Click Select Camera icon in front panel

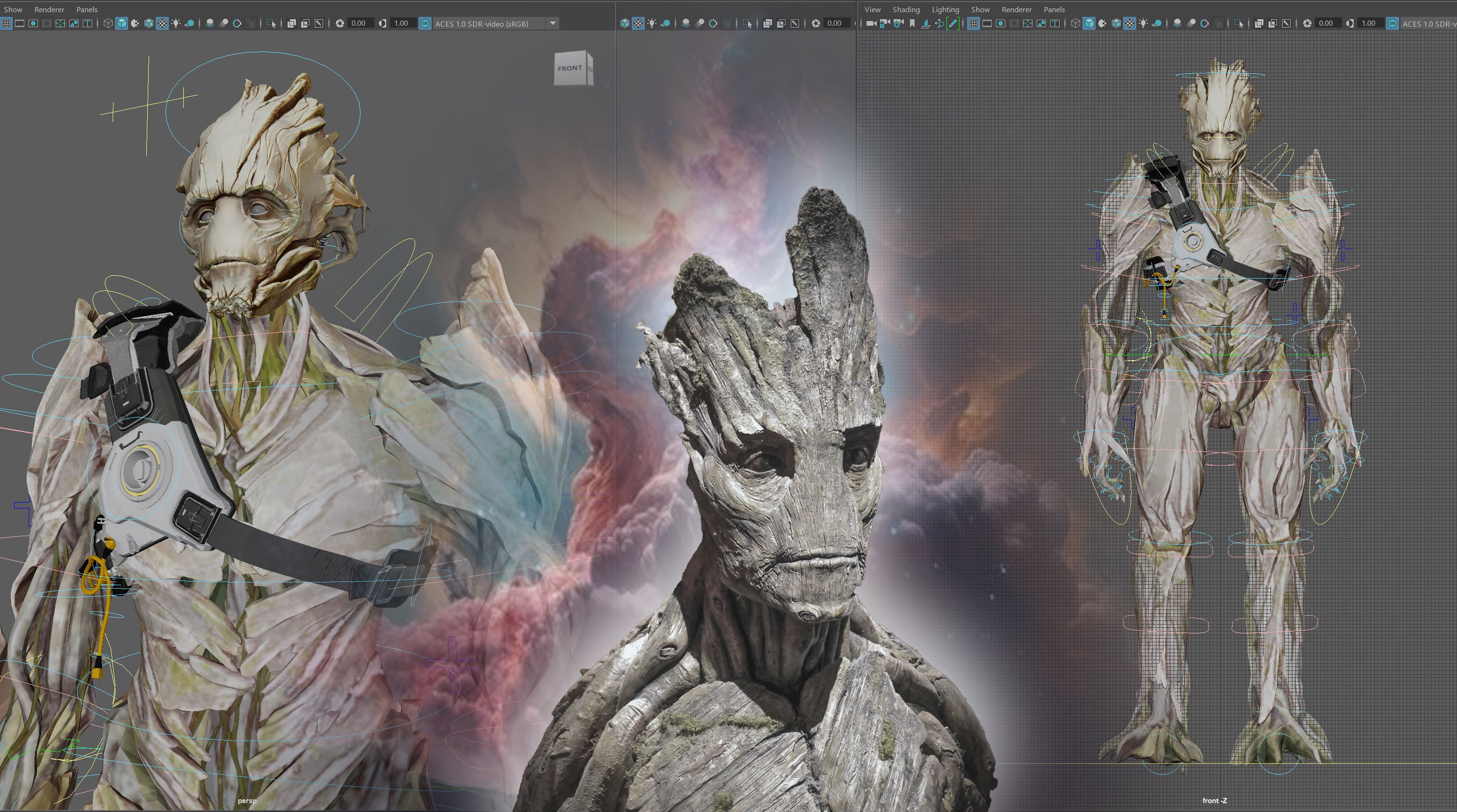[871, 23]
